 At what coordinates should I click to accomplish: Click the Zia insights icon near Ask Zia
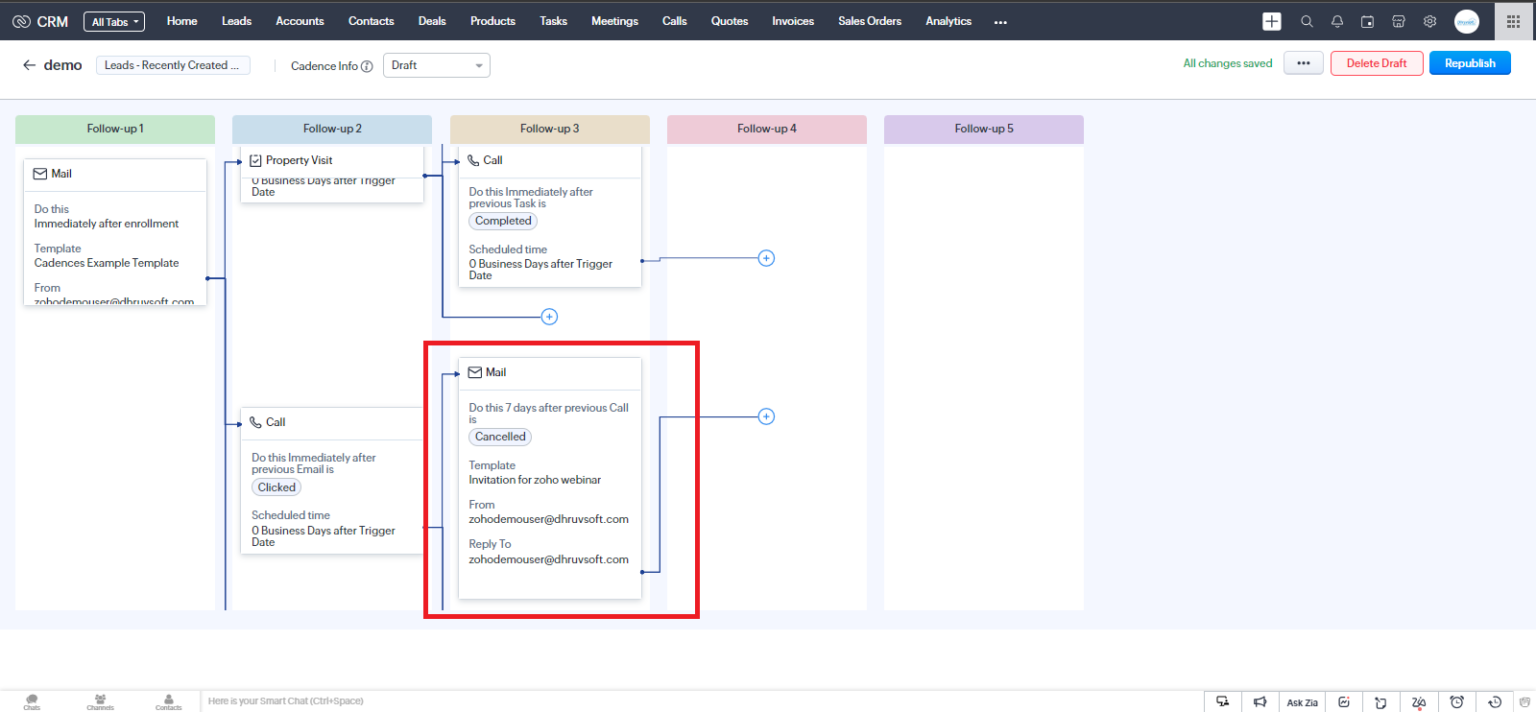(x=1343, y=701)
